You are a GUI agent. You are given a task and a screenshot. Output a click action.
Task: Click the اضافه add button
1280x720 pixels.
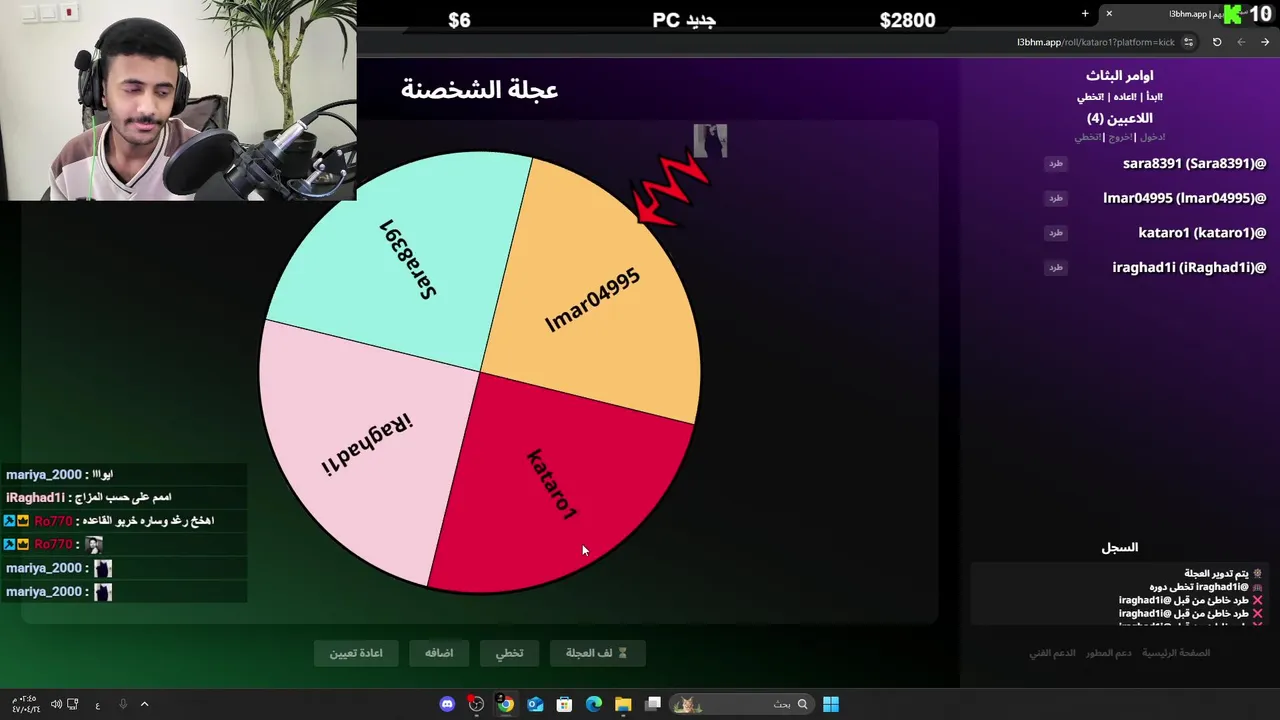coord(439,653)
